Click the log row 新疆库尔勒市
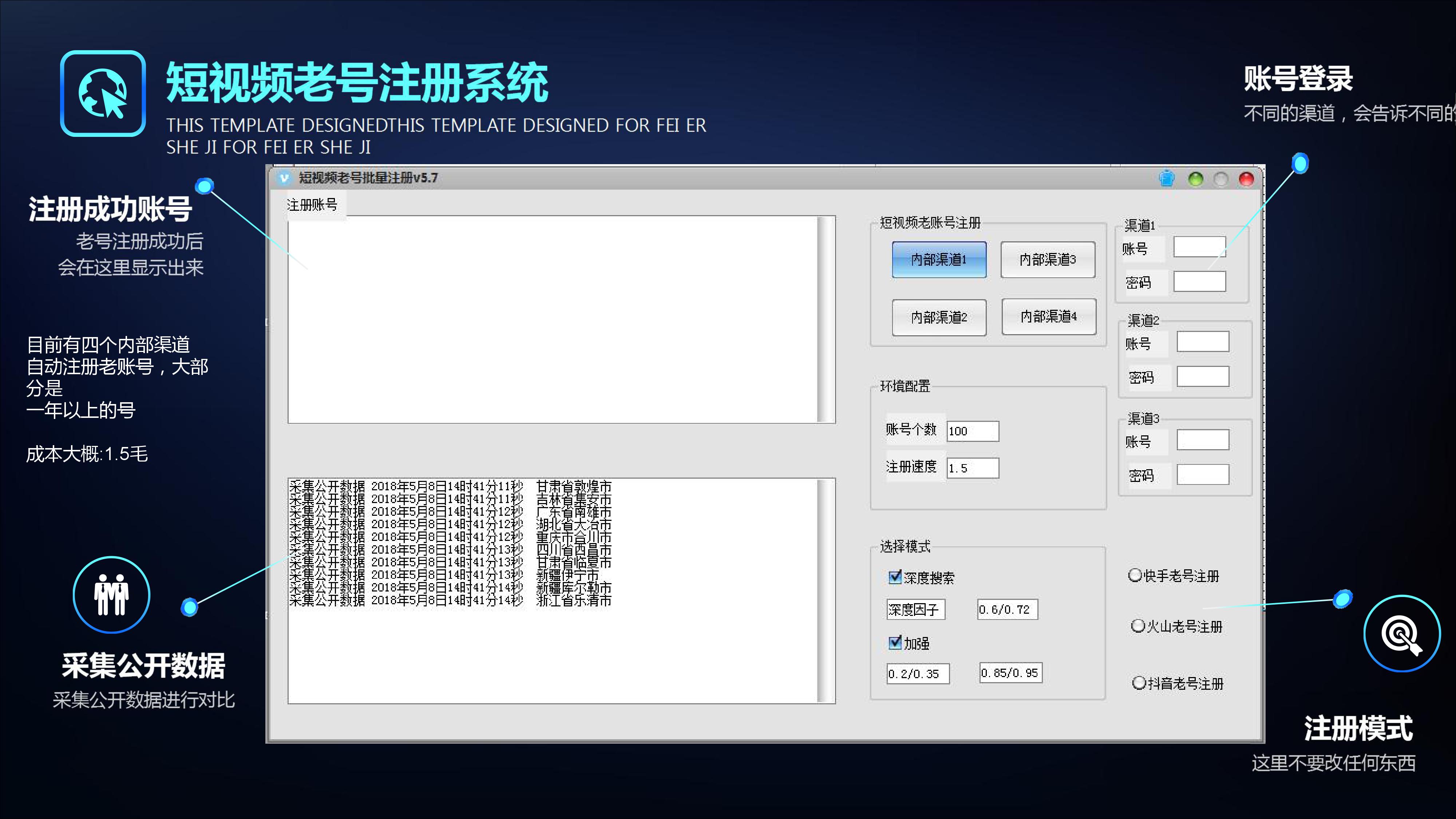This screenshot has height=819, width=1456. [451, 588]
